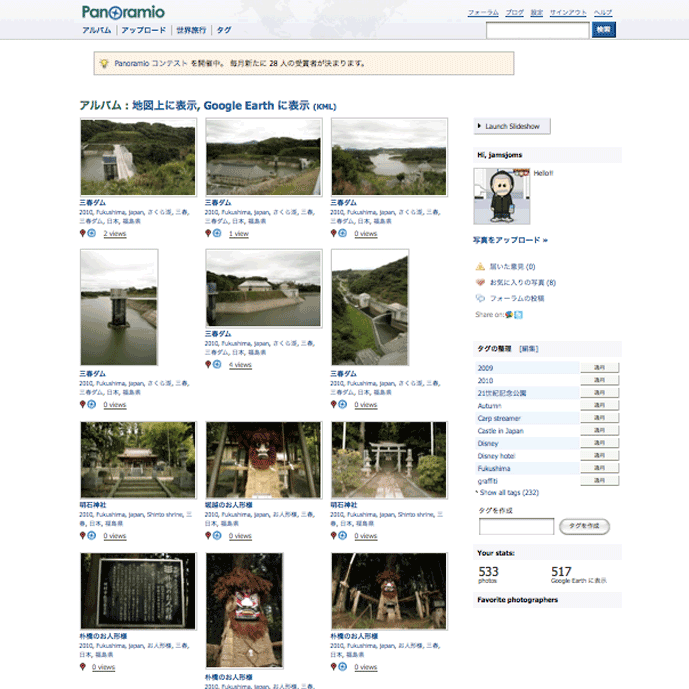Click the (KML) link in the heading
Viewport: 689px width, 689px height.
coord(325,107)
